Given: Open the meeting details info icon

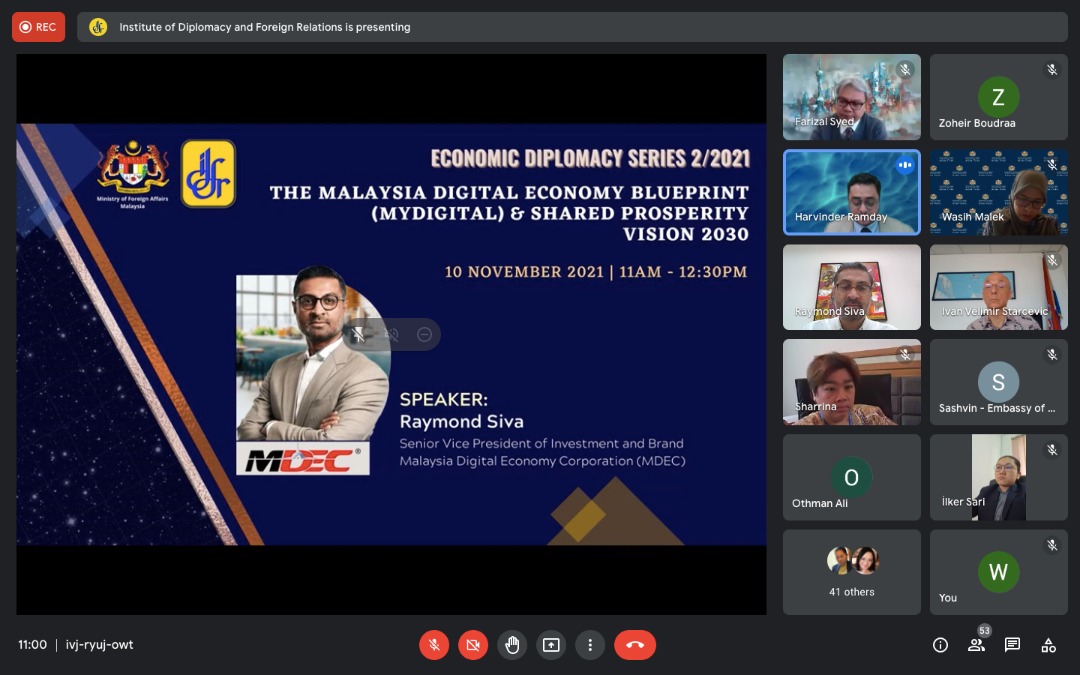Looking at the screenshot, I should 940,645.
